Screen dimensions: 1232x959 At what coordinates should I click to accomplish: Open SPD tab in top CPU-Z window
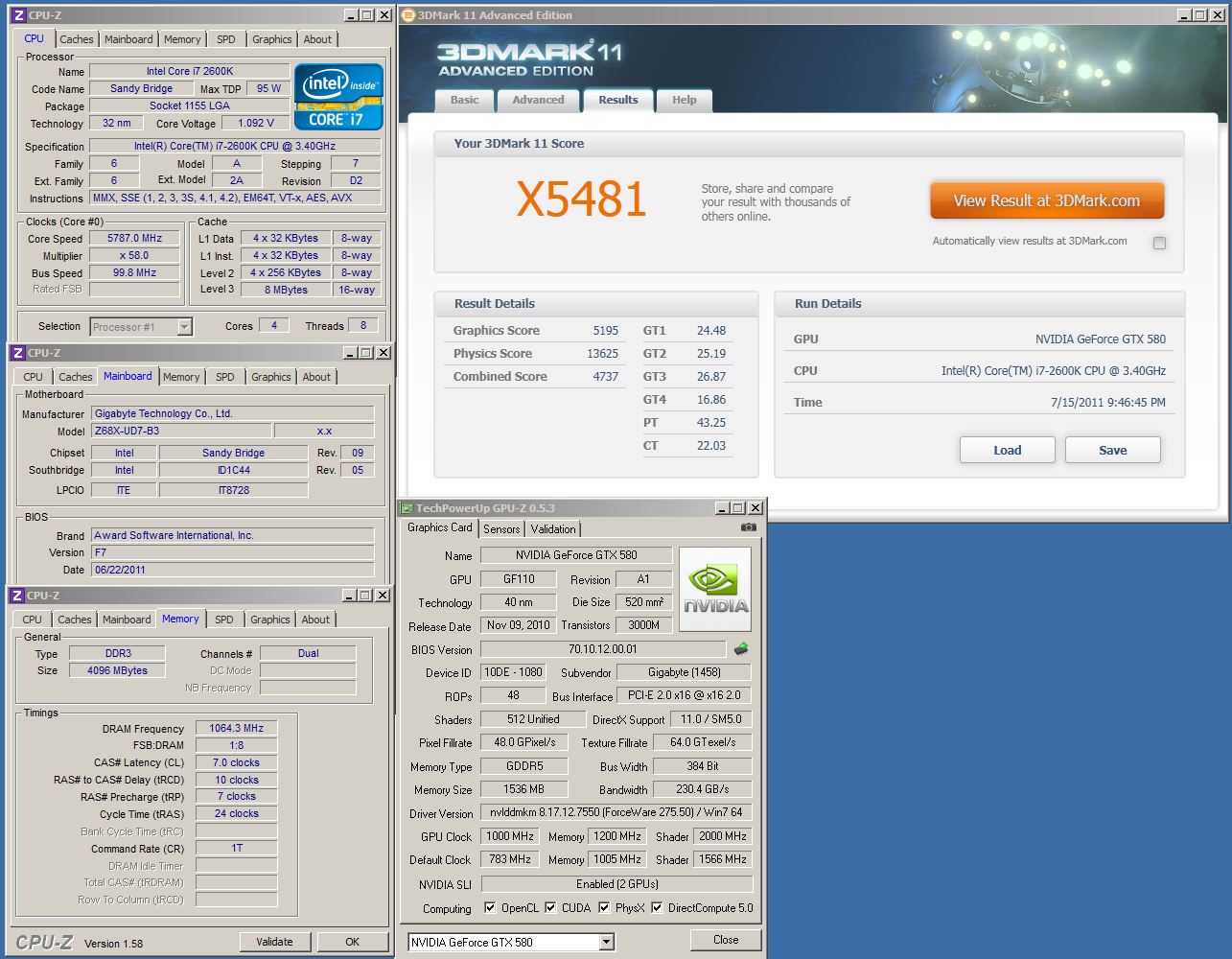click(226, 39)
